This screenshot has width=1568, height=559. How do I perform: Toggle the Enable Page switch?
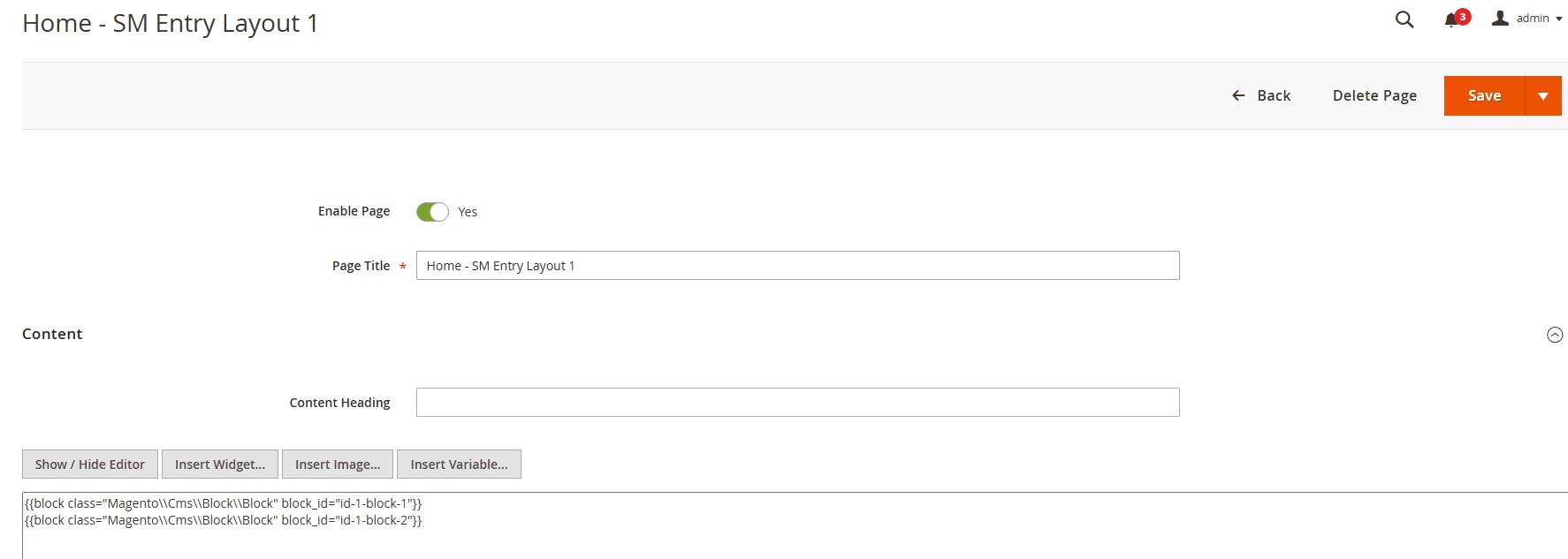click(432, 212)
